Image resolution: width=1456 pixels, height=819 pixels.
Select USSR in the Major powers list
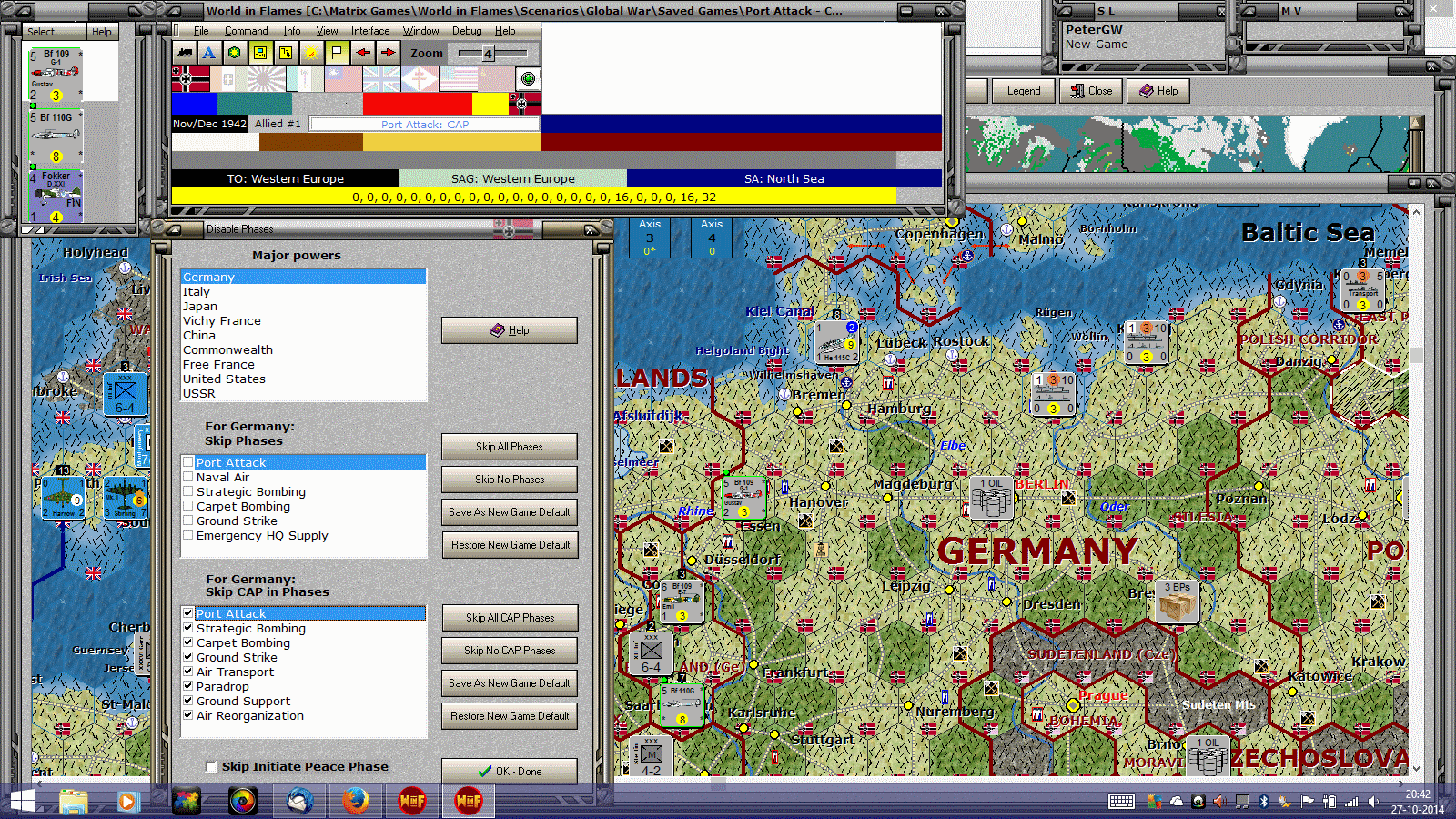tap(304, 393)
